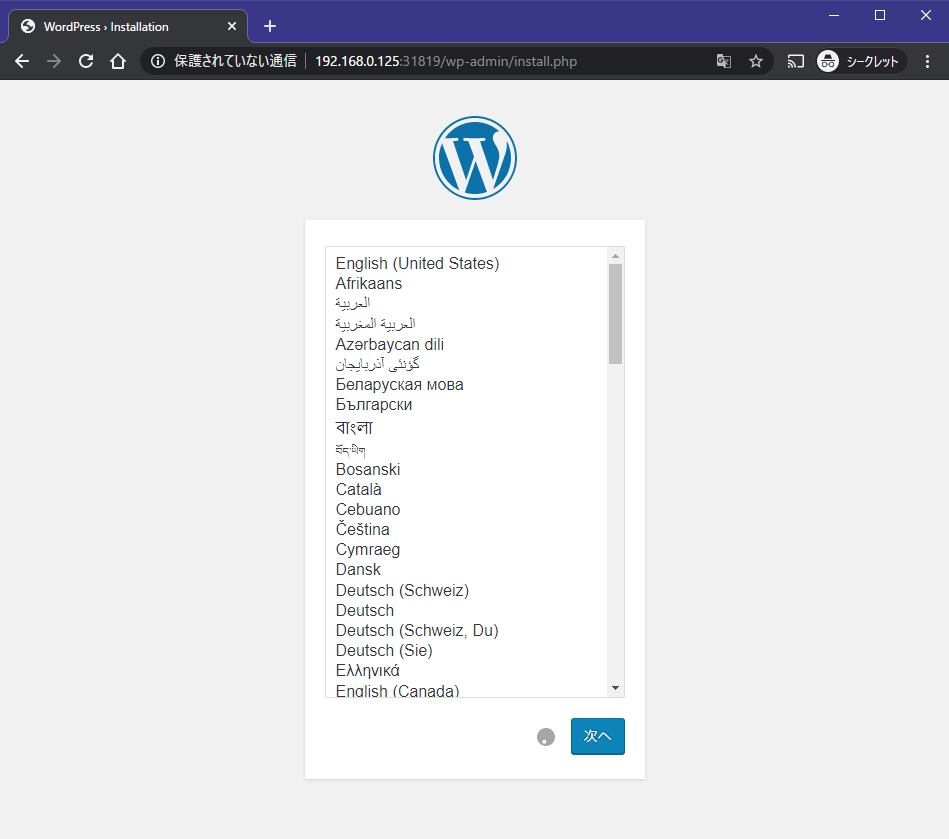Select Български language
The width and height of the screenshot is (949, 839).
tap(466, 404)
